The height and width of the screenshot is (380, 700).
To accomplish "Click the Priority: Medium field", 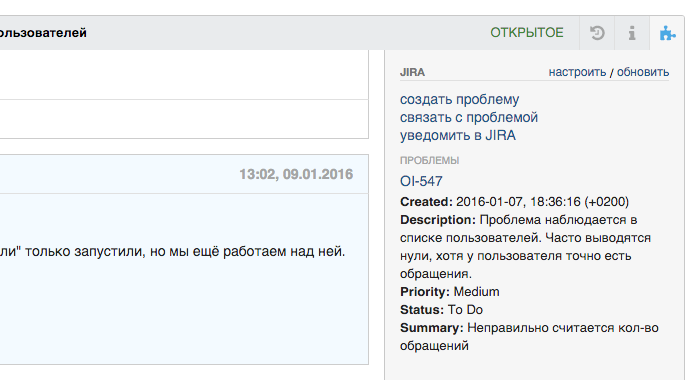I will pos(450,292).
